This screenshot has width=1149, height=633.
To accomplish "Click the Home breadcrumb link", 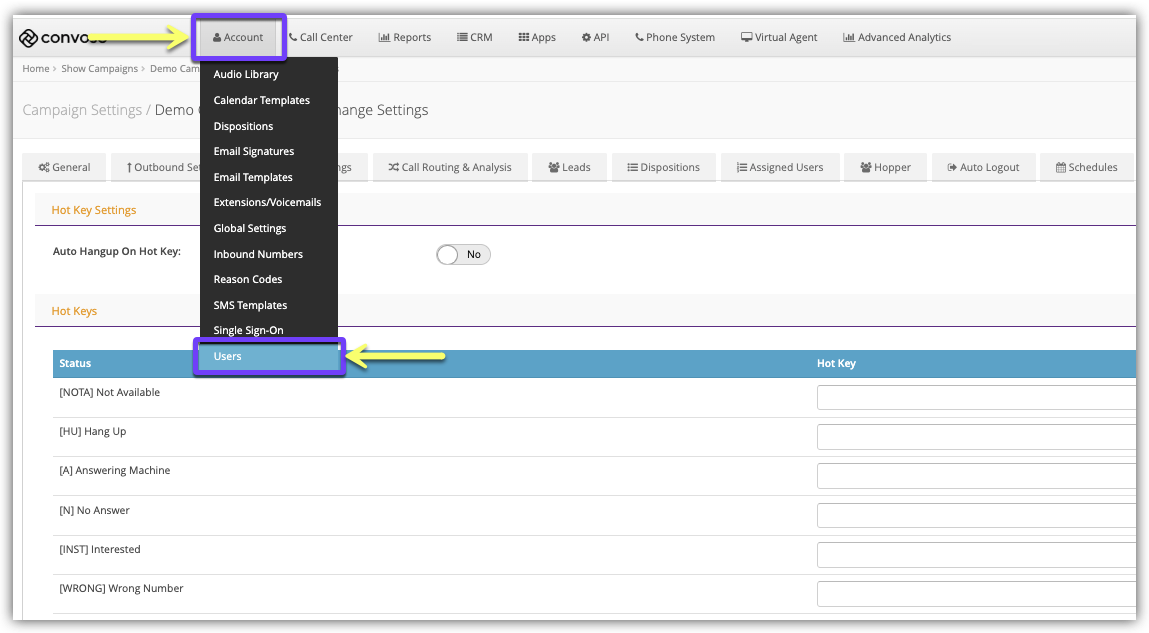I will pos(36,69).
